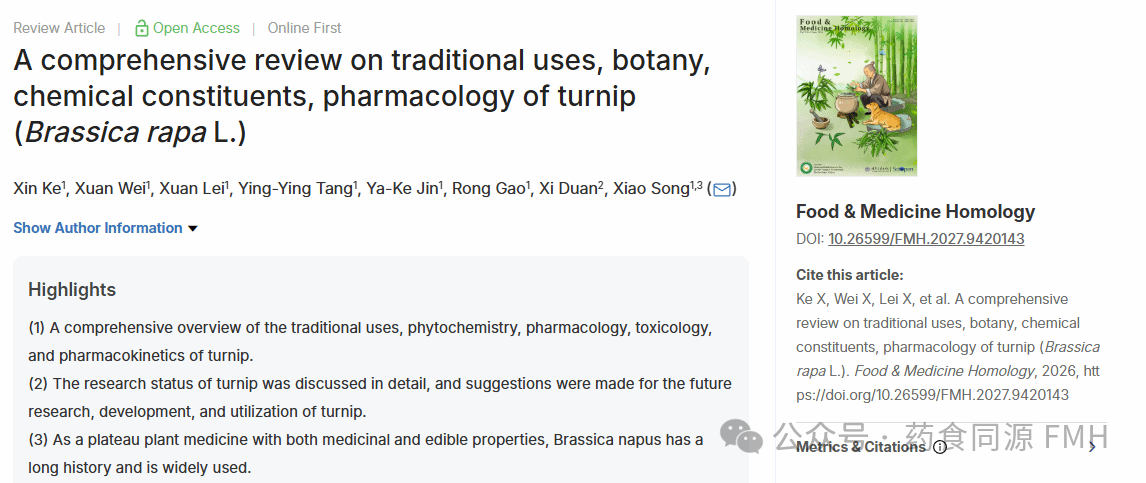Select author Xuan Lei

tap(190, 189)
